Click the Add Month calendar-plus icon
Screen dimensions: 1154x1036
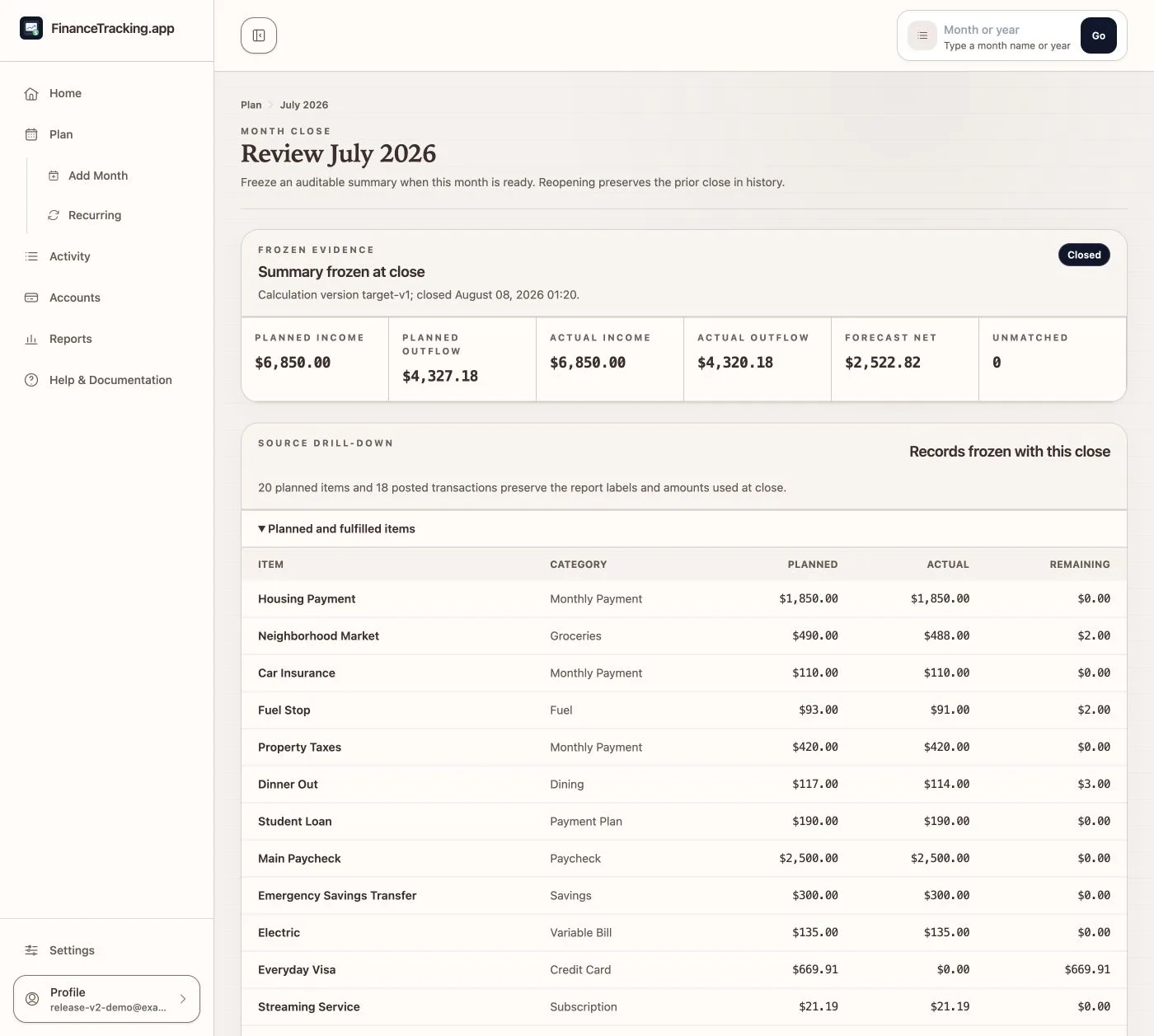pos(54,176)
